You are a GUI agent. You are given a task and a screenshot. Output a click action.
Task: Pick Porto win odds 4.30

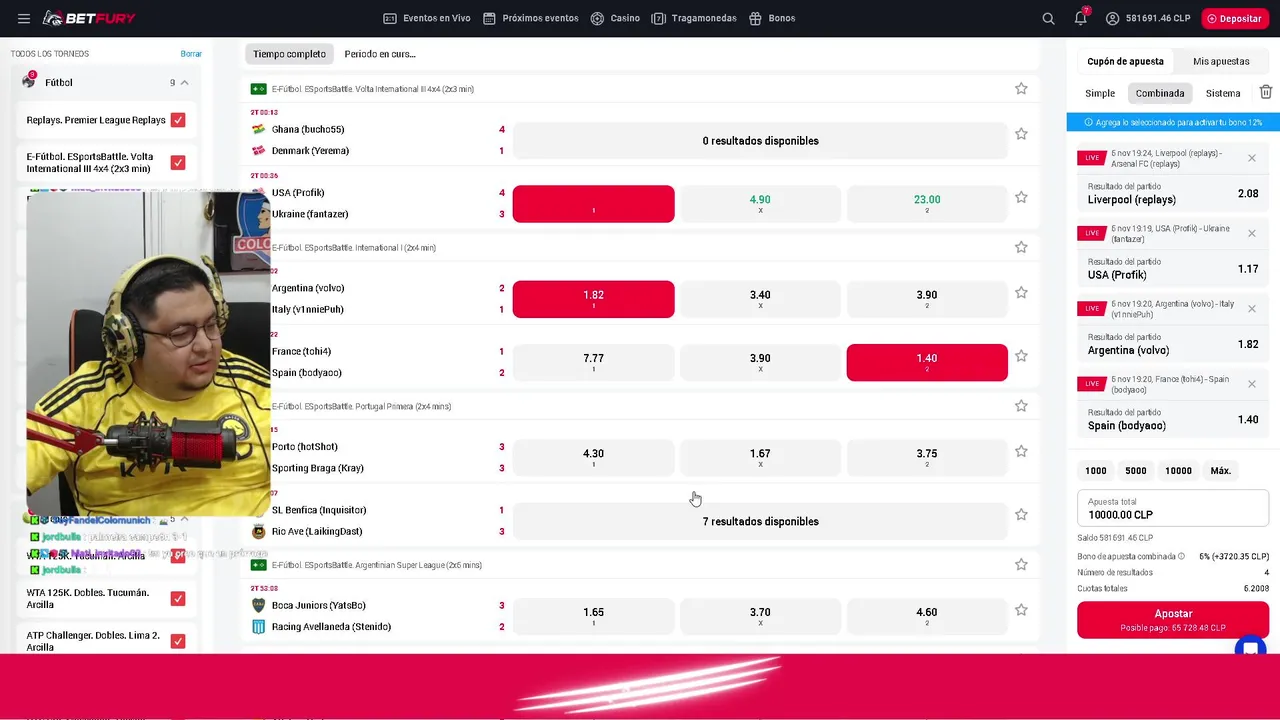(x=593, y=458)
